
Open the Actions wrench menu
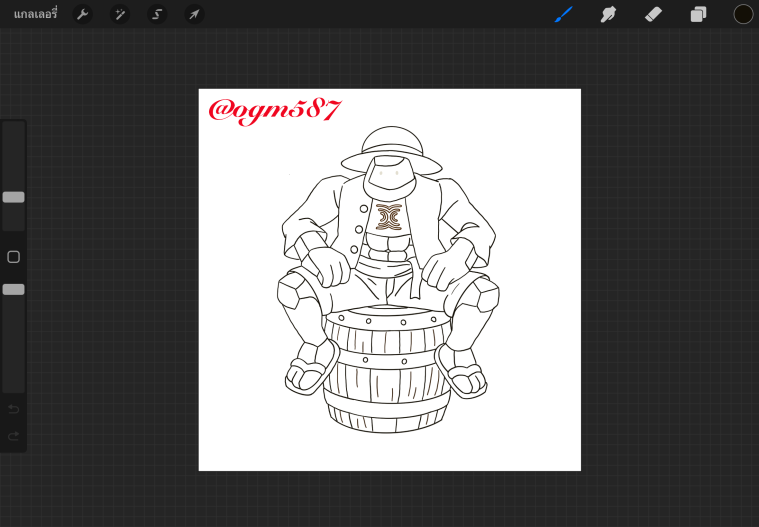click(82, 14)
